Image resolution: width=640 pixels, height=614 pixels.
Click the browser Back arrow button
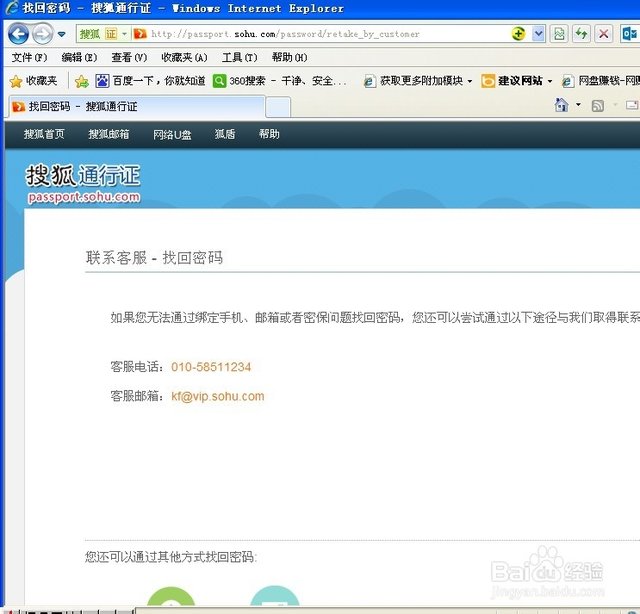(18, 34)
